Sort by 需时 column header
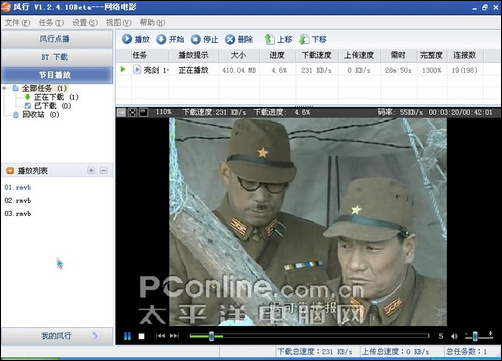This screenshot has height=361, width=502. 398,55
